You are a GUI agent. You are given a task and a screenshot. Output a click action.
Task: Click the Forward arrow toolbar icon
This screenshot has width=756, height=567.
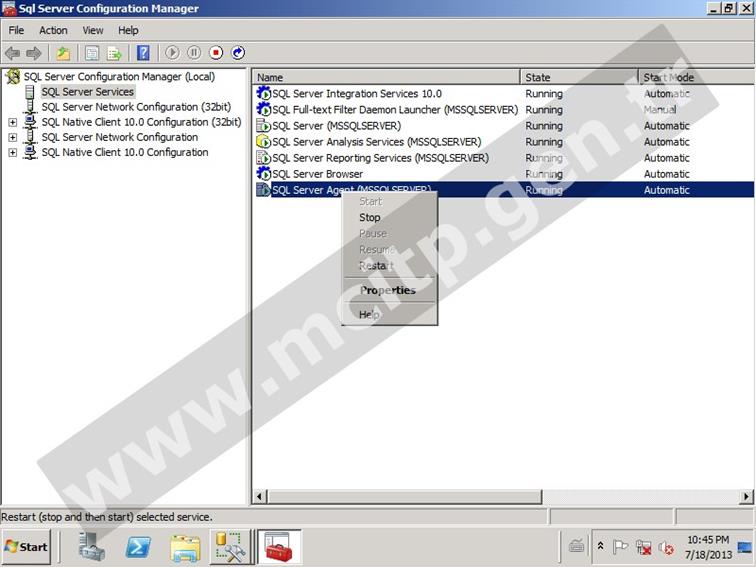click(34, 53)
